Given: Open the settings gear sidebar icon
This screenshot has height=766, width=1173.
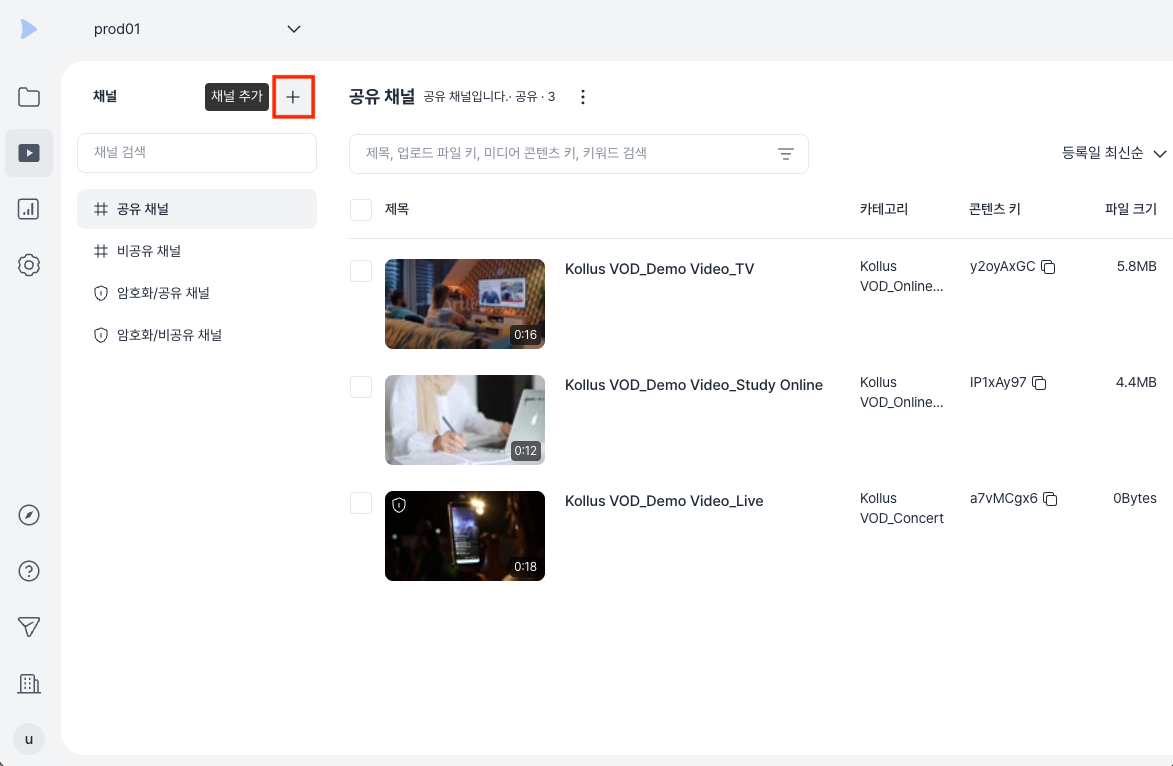Looking at the screenshot, I should click(28, 265).
